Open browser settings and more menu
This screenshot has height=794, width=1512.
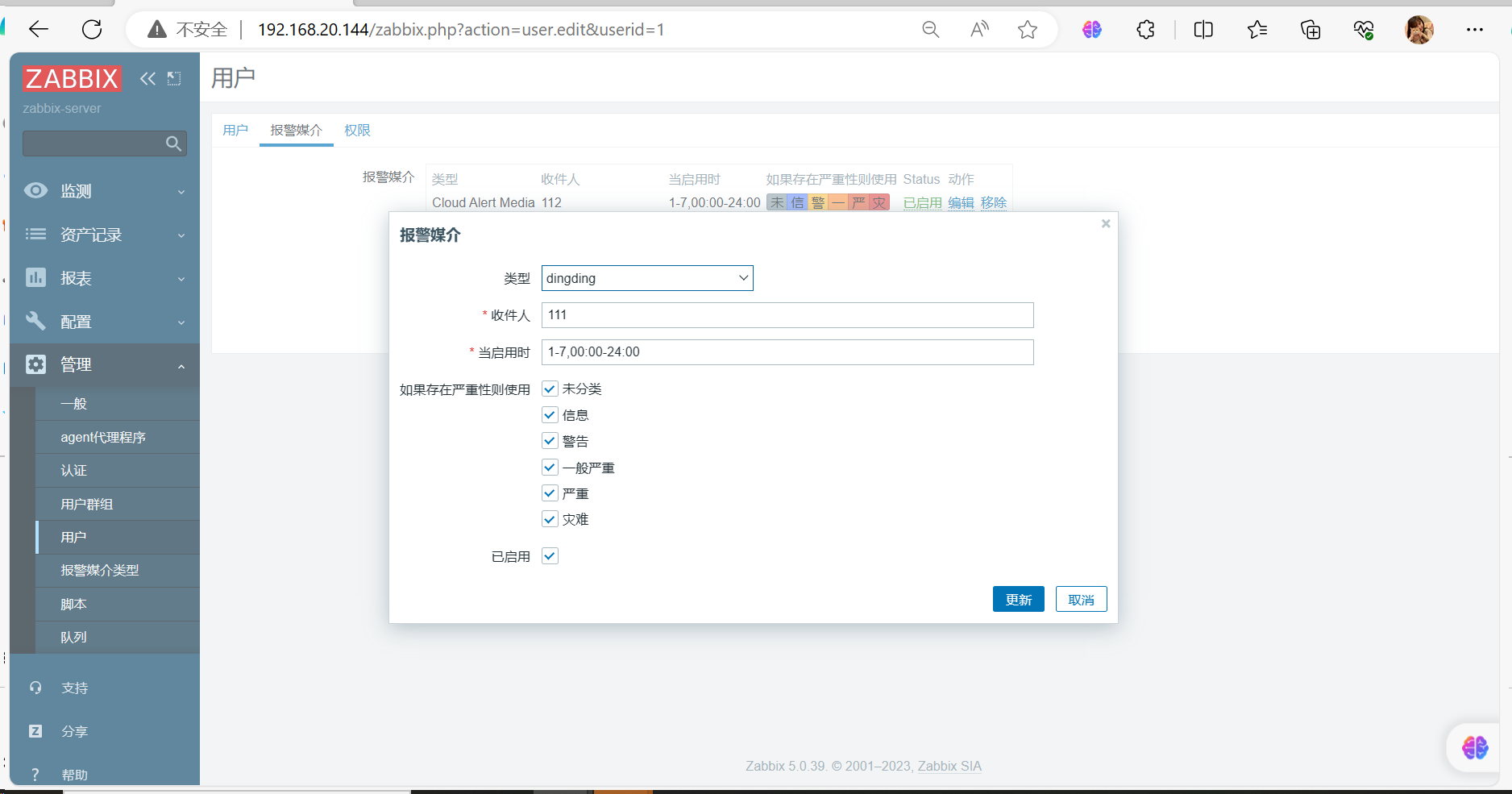[x=1475, y=30]
